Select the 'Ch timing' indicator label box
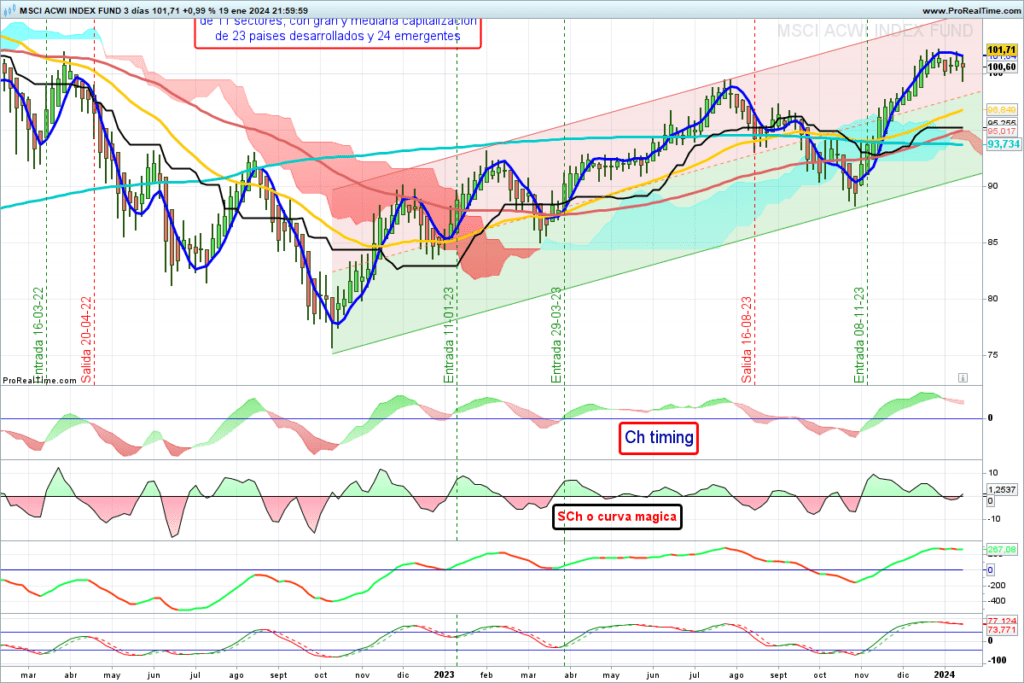This screenshot has height=683, width=1024. pos(658,437)
